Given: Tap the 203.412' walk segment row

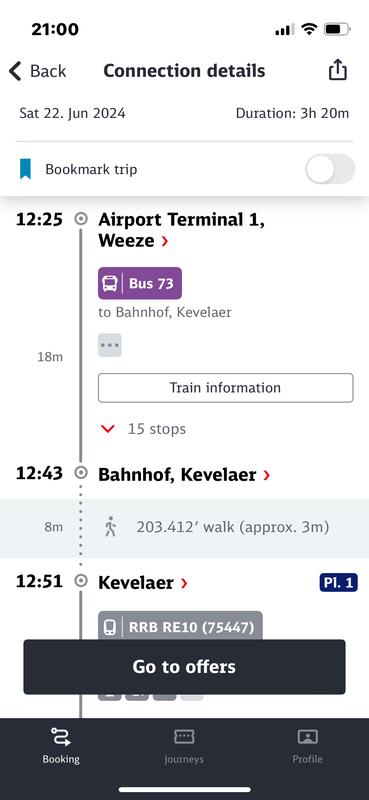Looking at the screenshot, I should [x=184, y=528].
